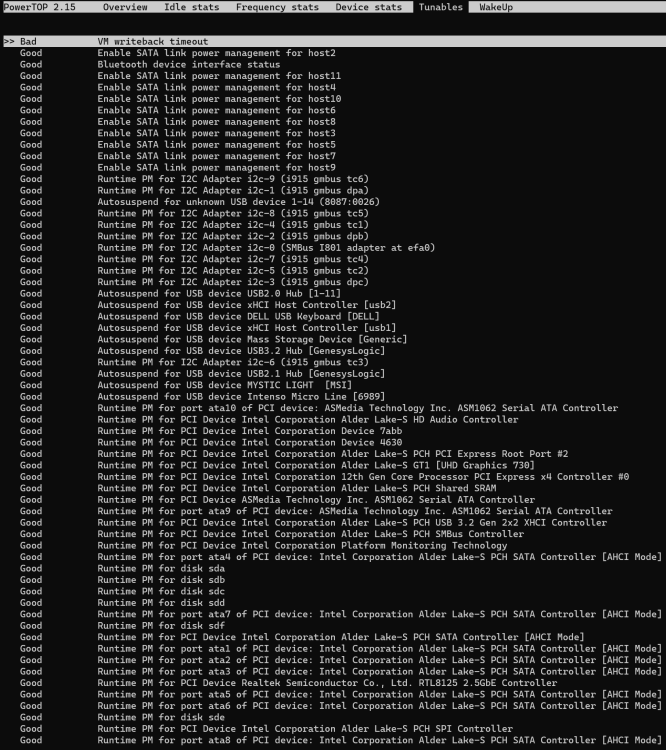Select Autosuspend for xHCI Host Controller [usb1]
Image resolution: width=666 pixels, height=750 pixels.
pos(208,328)
